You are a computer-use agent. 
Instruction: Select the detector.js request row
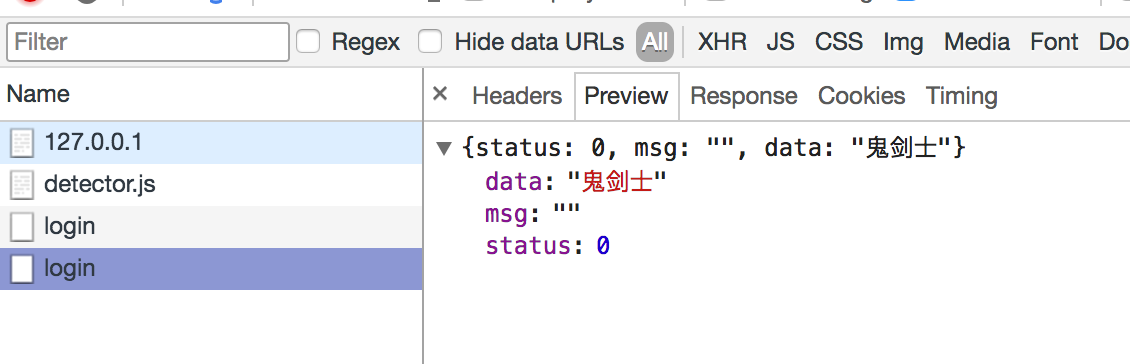(x=211, y=185)
